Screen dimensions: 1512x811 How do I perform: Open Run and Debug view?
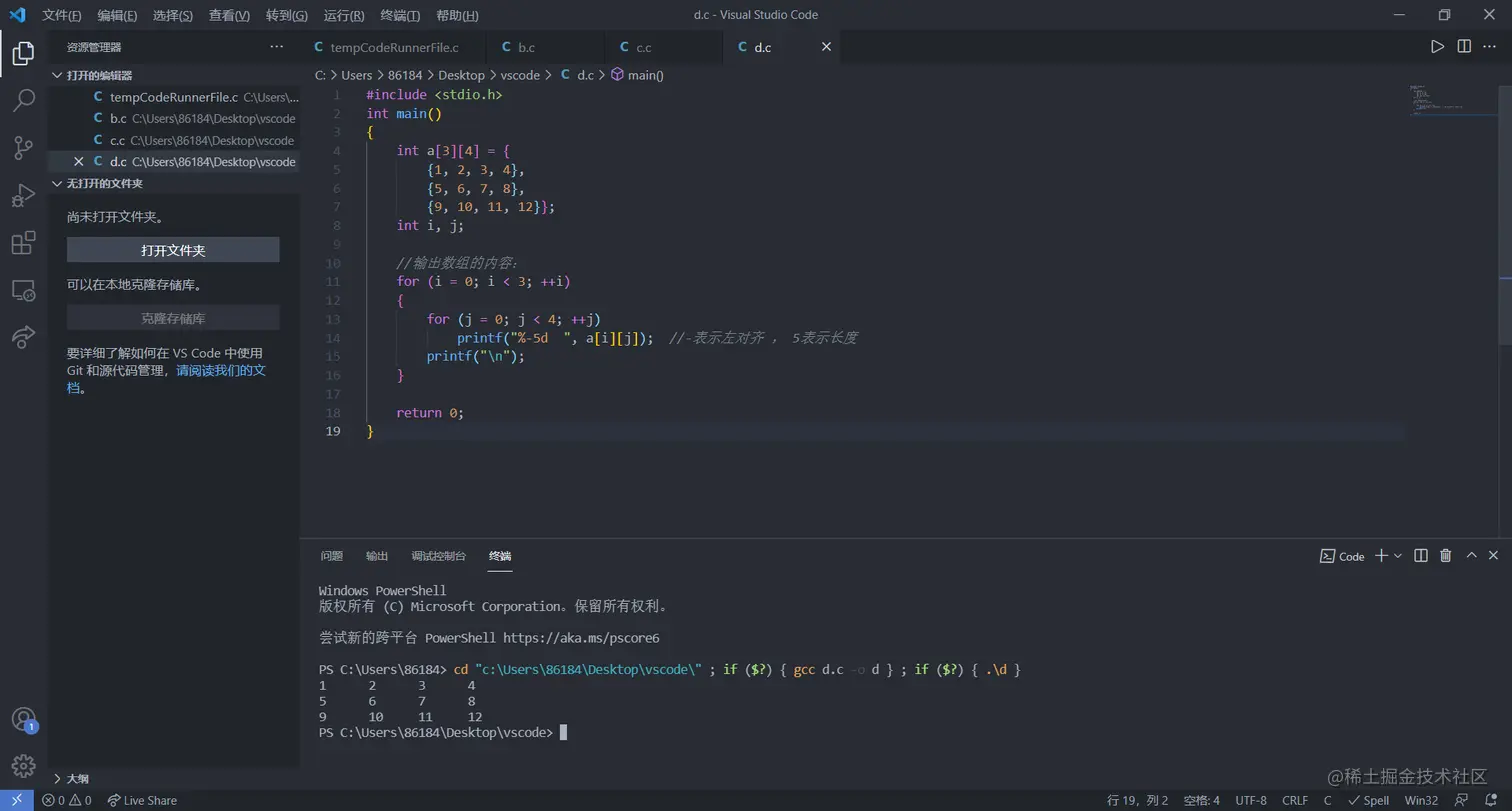point(23,195)
